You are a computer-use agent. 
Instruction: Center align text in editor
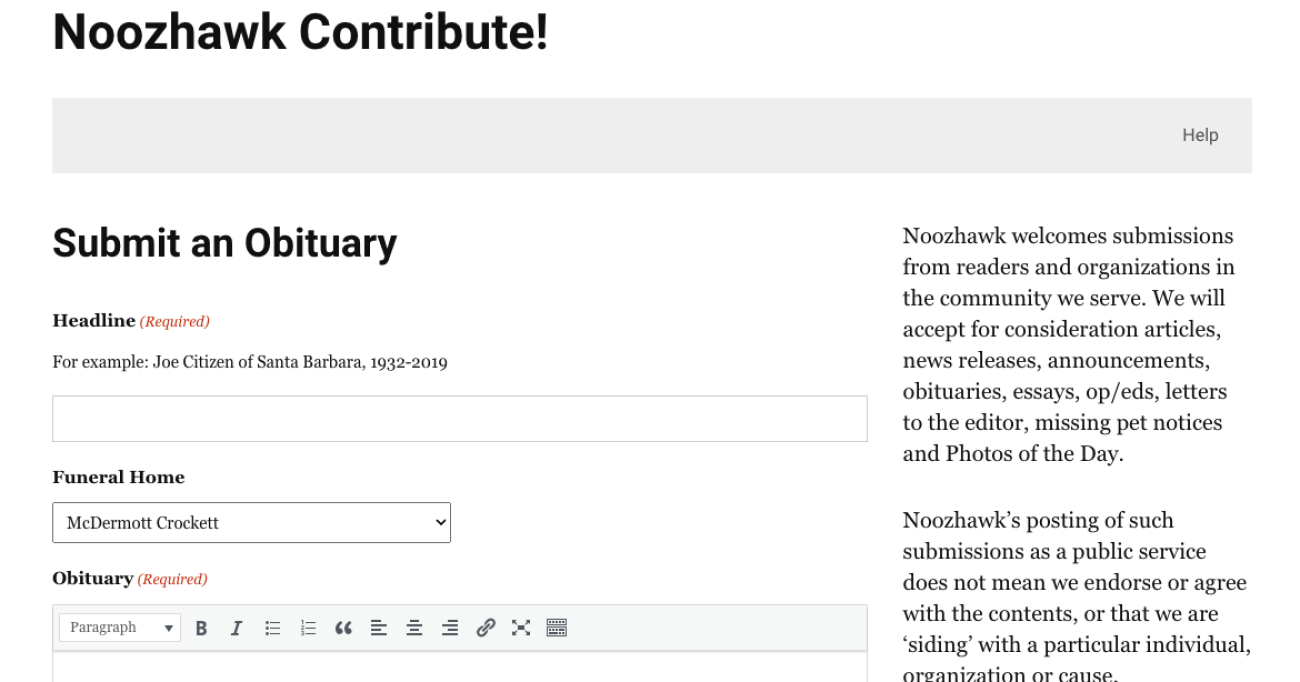(x=414, y=628)
